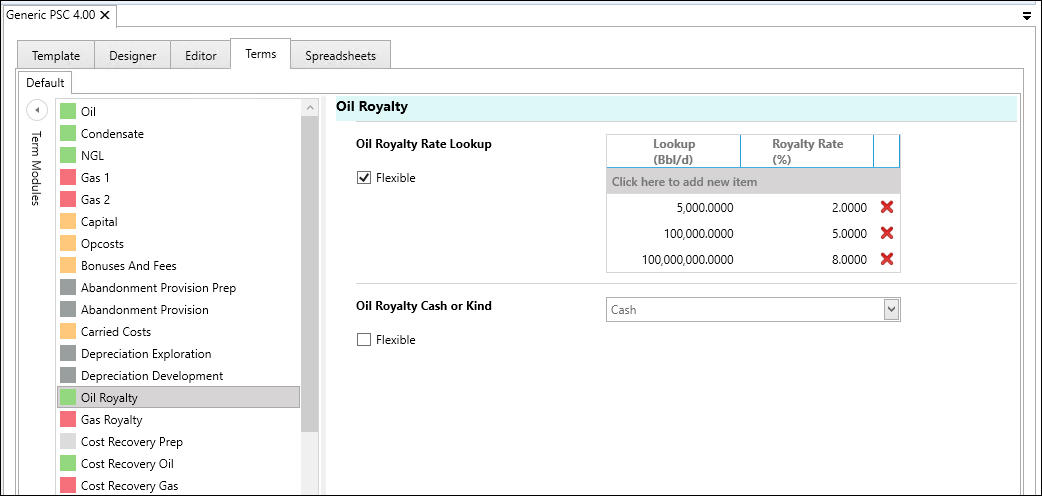Remove the 8.0000 royalty rate row

tap(886, 259)
